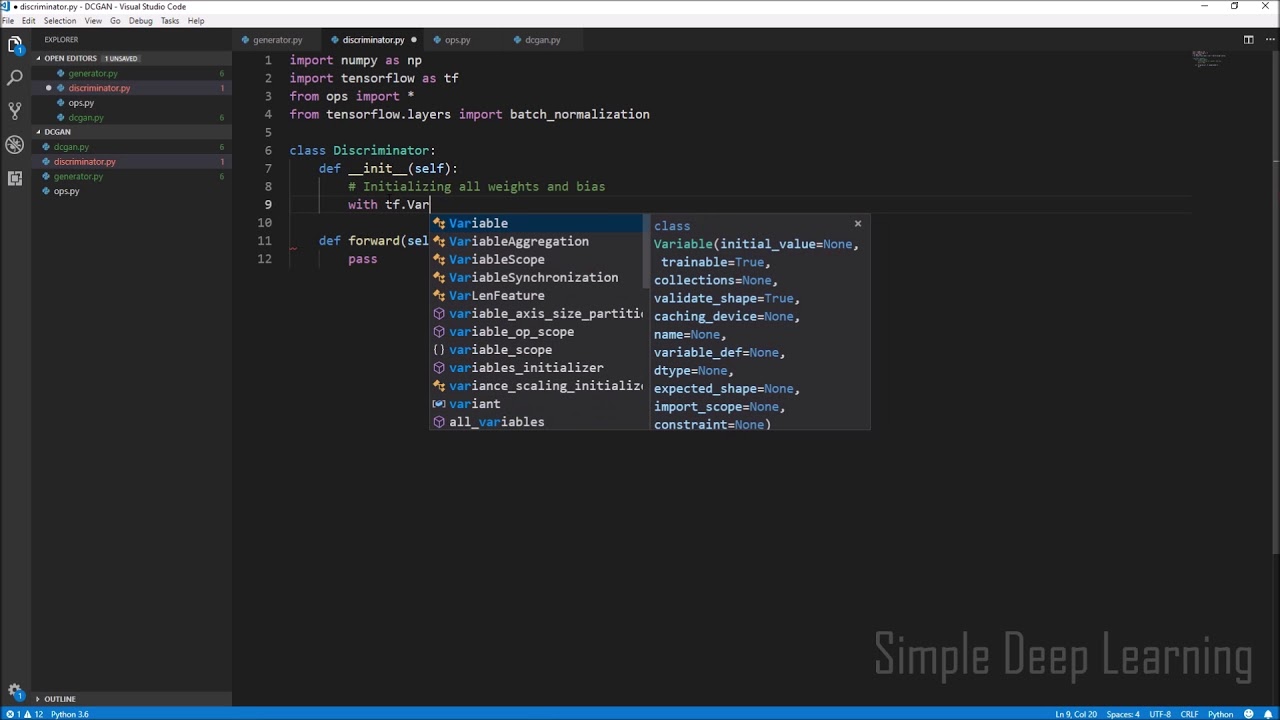Change indentation via Spaces: 4
Image resolution: width=1280 pixels, height=720 pixels.
(x=1124, y=714)
